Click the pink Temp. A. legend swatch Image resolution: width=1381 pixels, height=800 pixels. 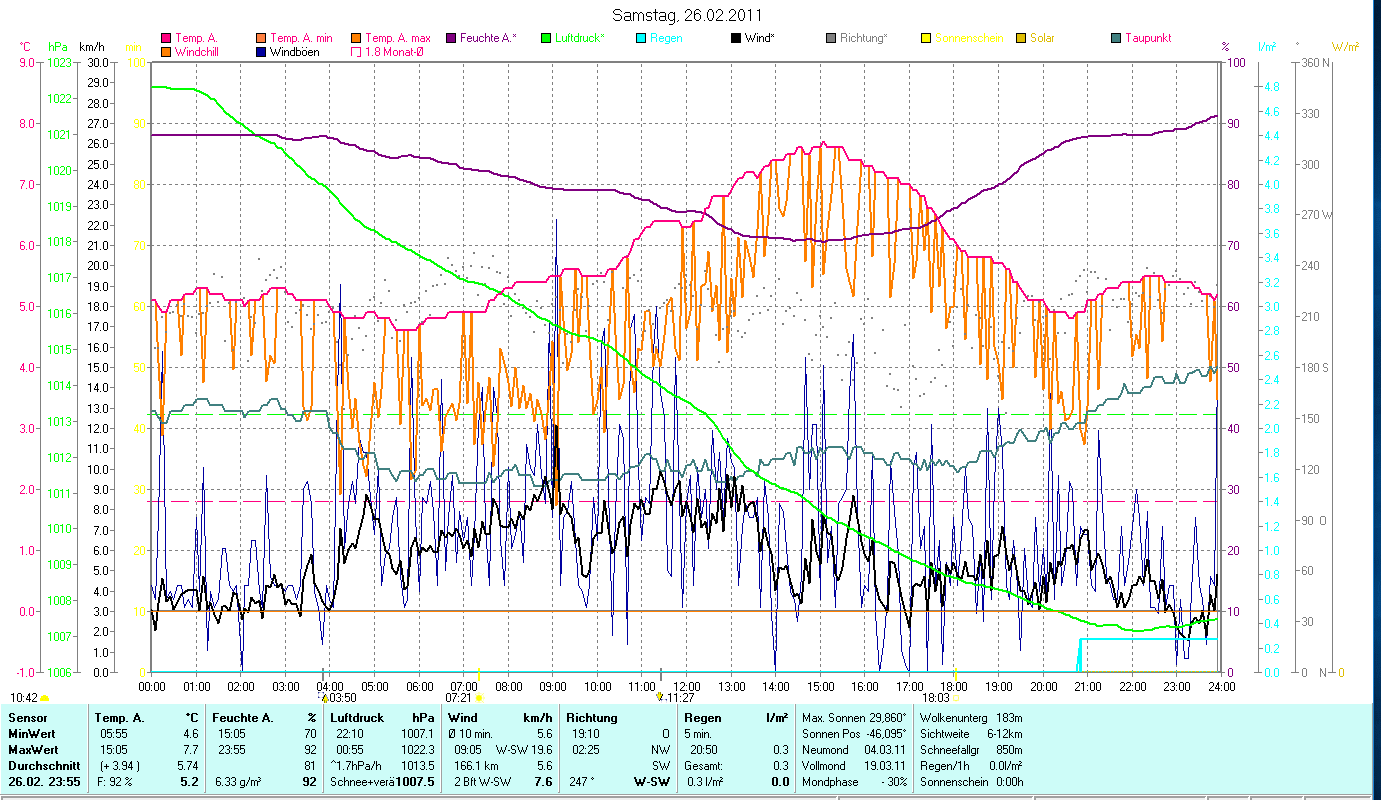[x=166, y=38]
